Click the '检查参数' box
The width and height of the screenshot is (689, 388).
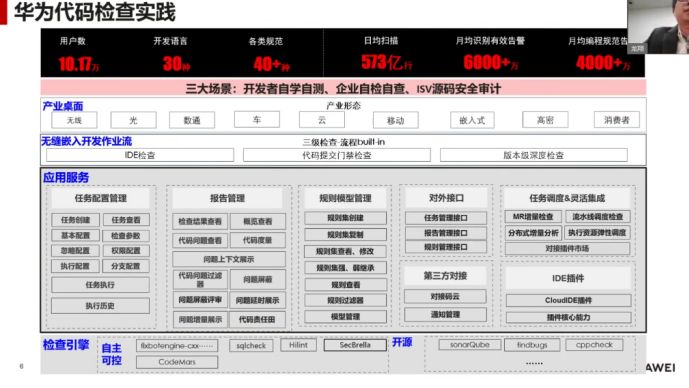126,236
